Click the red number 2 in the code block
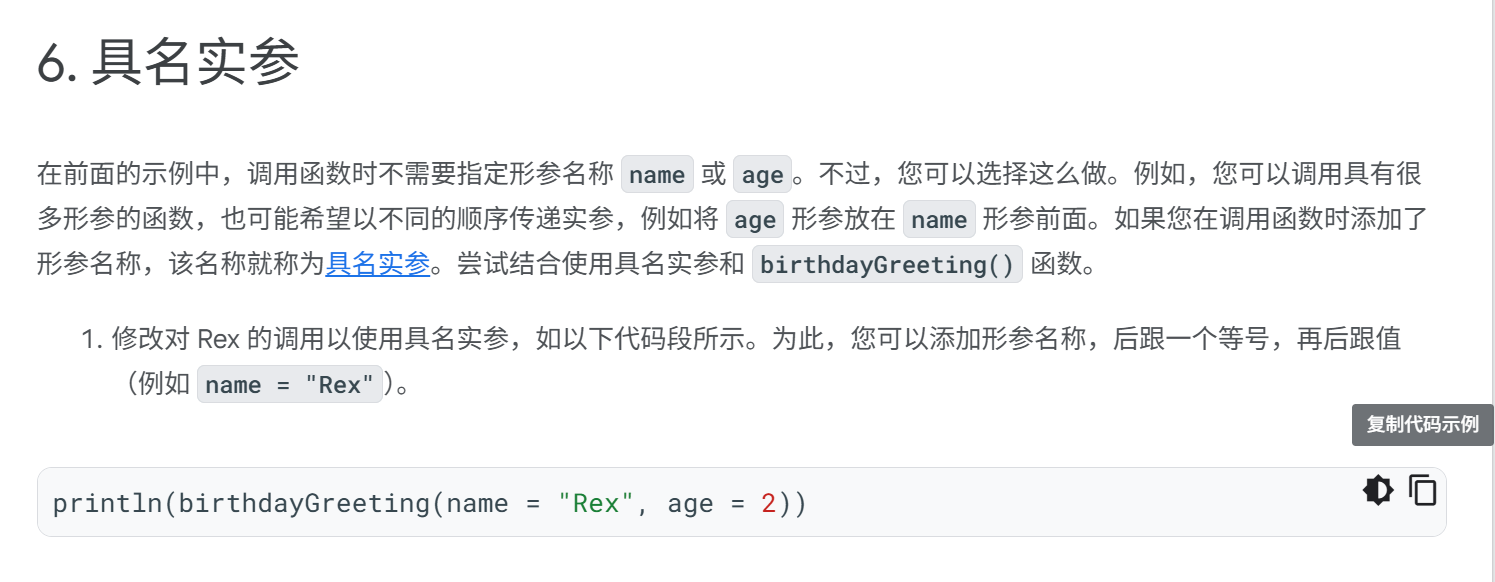Viewport: 1495px width, 582px height. [x=768, y=503]
